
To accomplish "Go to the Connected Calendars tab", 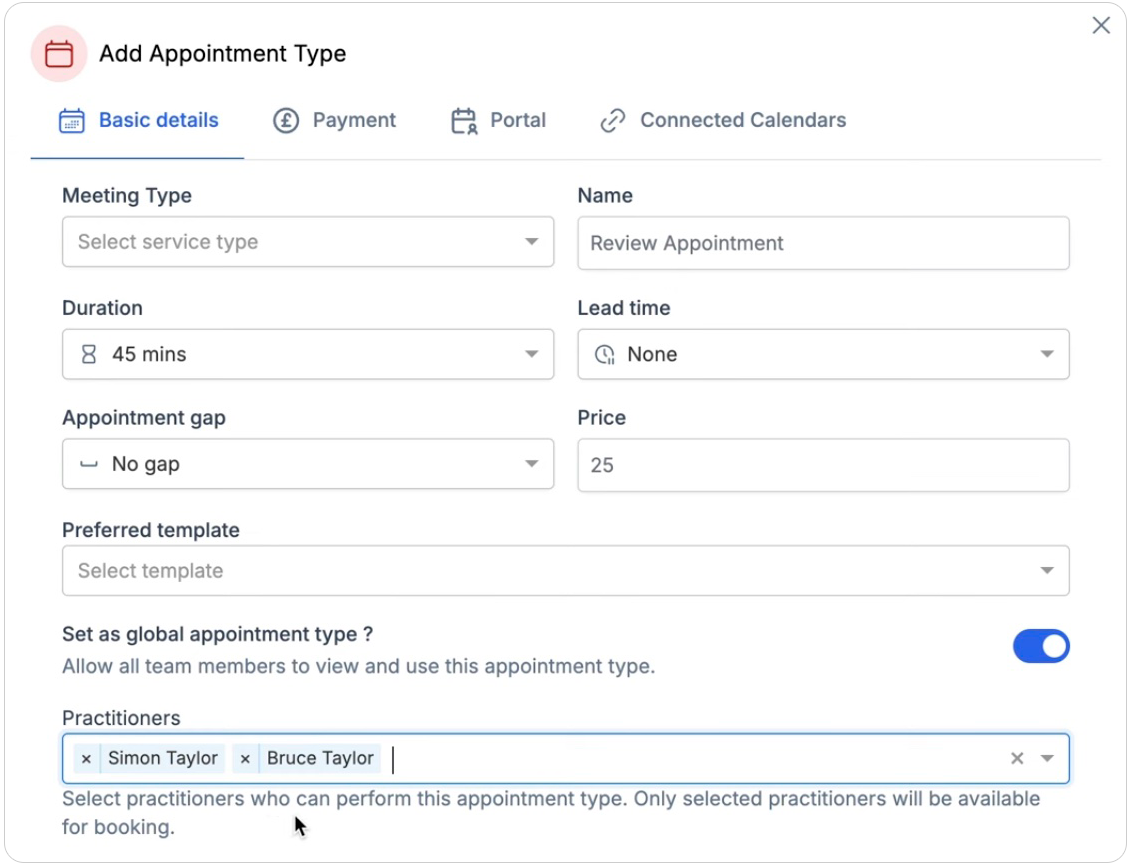I will click(x=723, y=121).
